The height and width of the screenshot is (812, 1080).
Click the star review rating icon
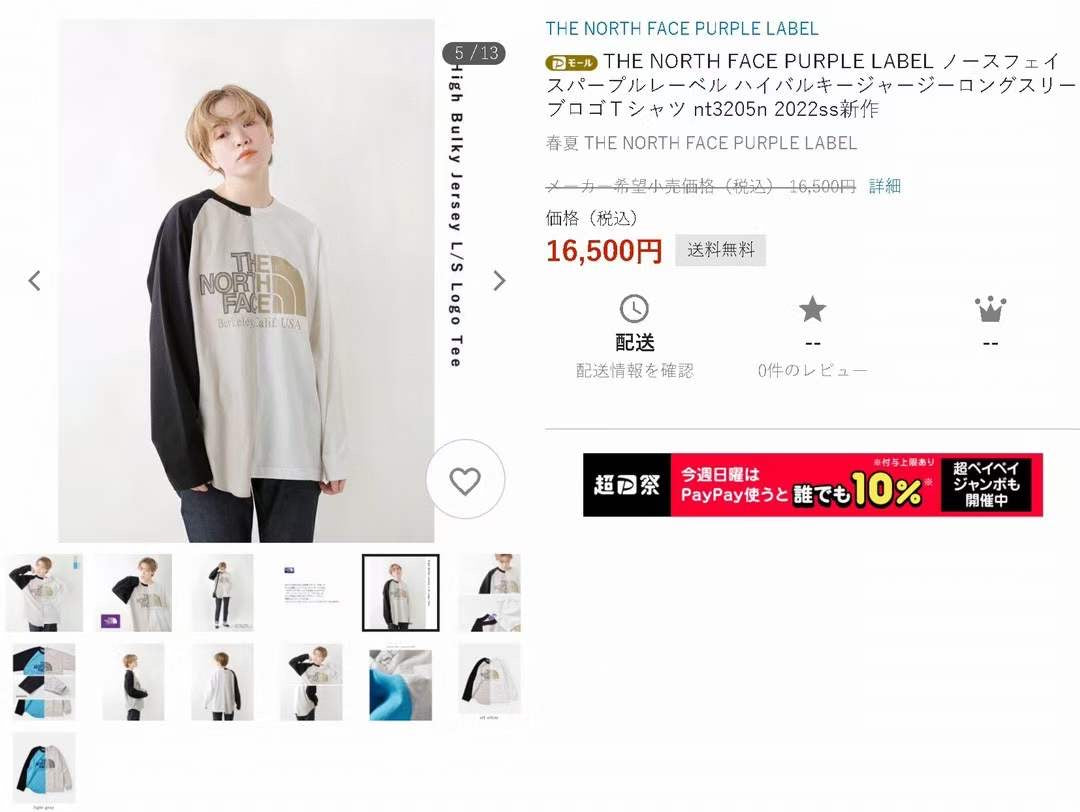812,309
